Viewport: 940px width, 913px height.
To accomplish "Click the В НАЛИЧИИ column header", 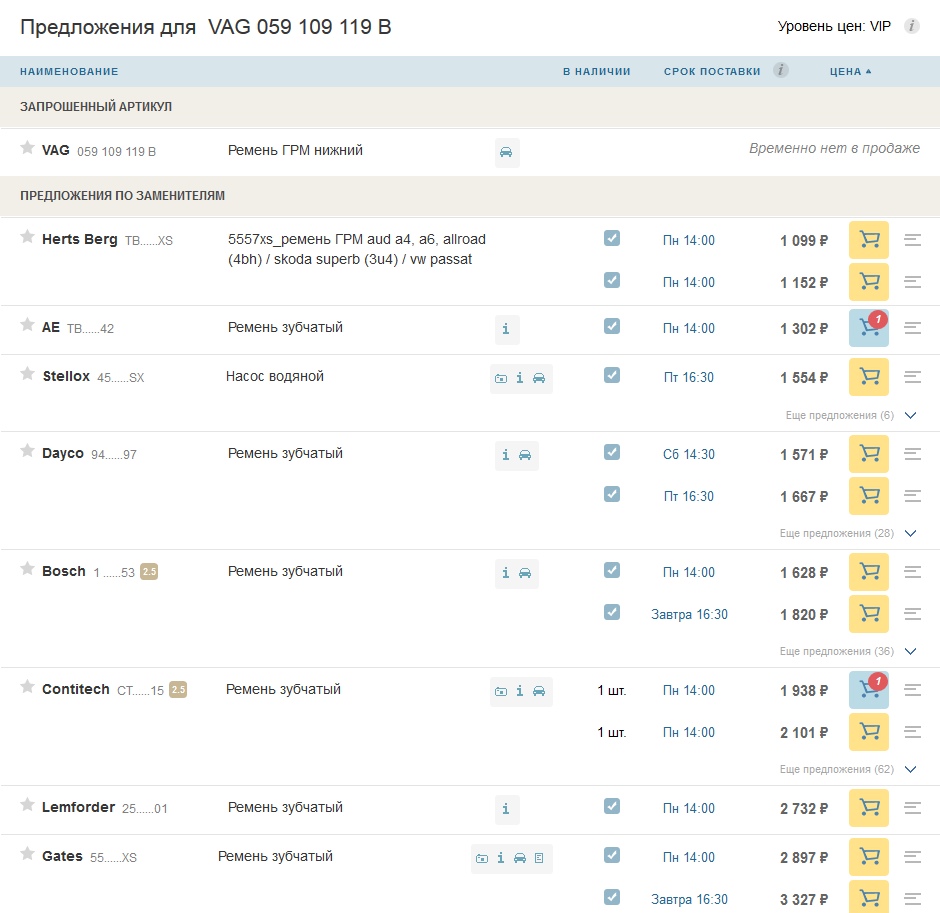I will point(596,71).
